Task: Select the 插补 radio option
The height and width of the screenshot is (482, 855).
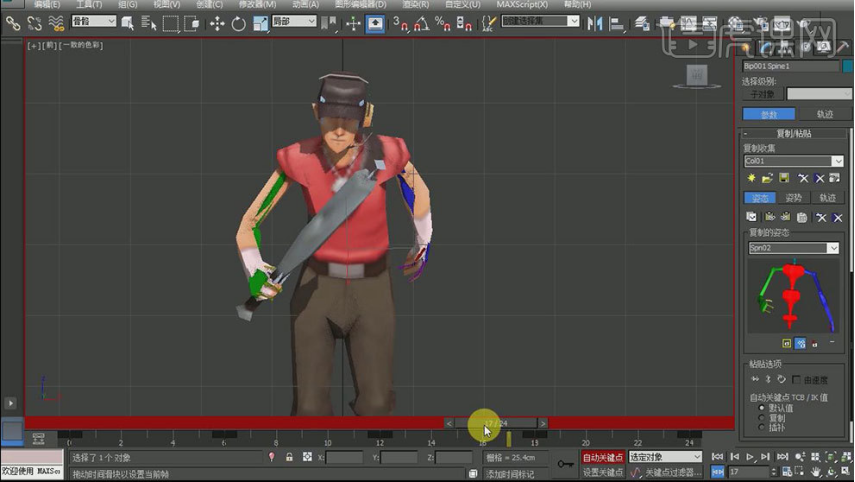Action: [762, 428]
